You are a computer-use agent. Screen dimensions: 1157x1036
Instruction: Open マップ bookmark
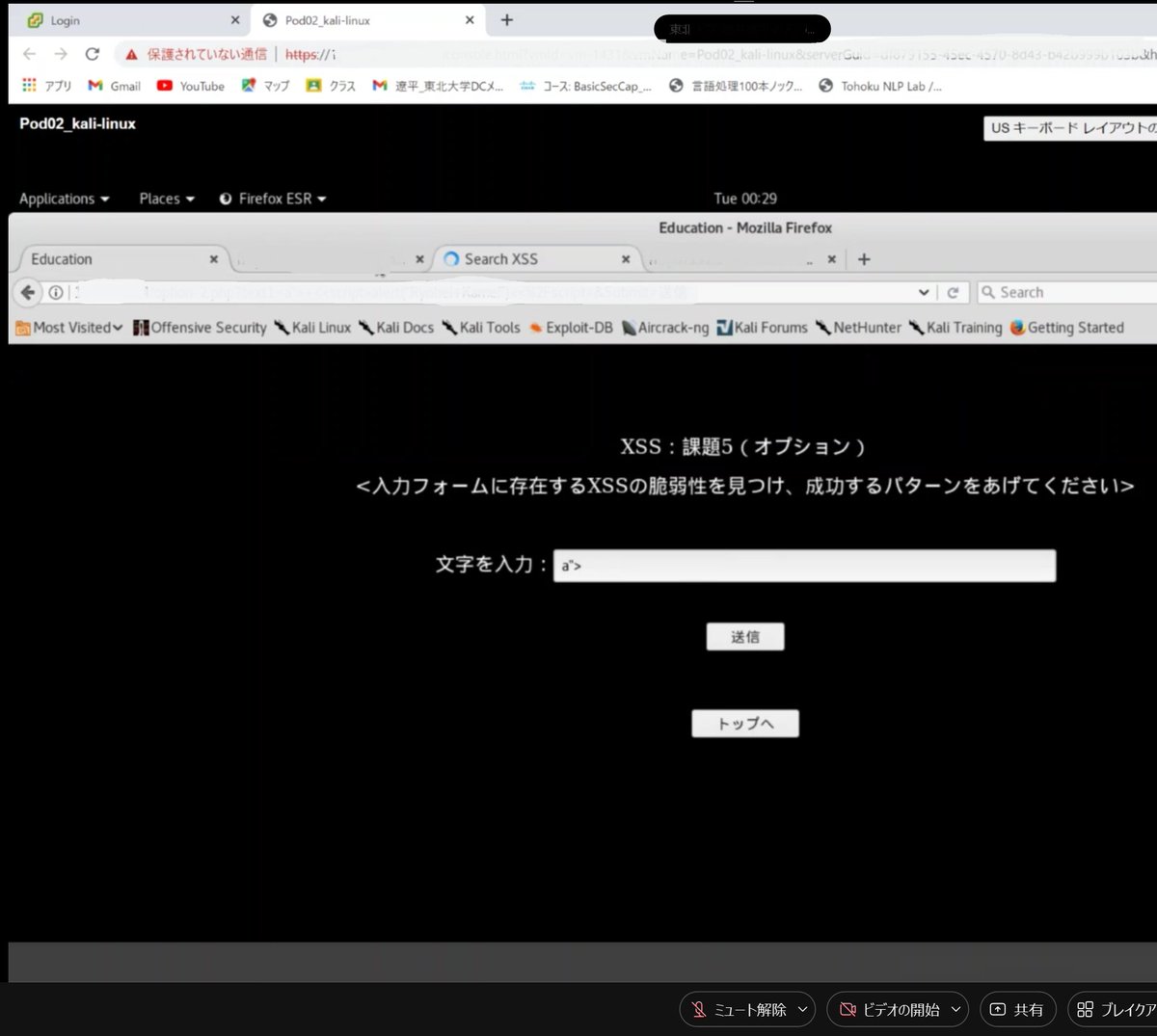[x=265, y=86]
